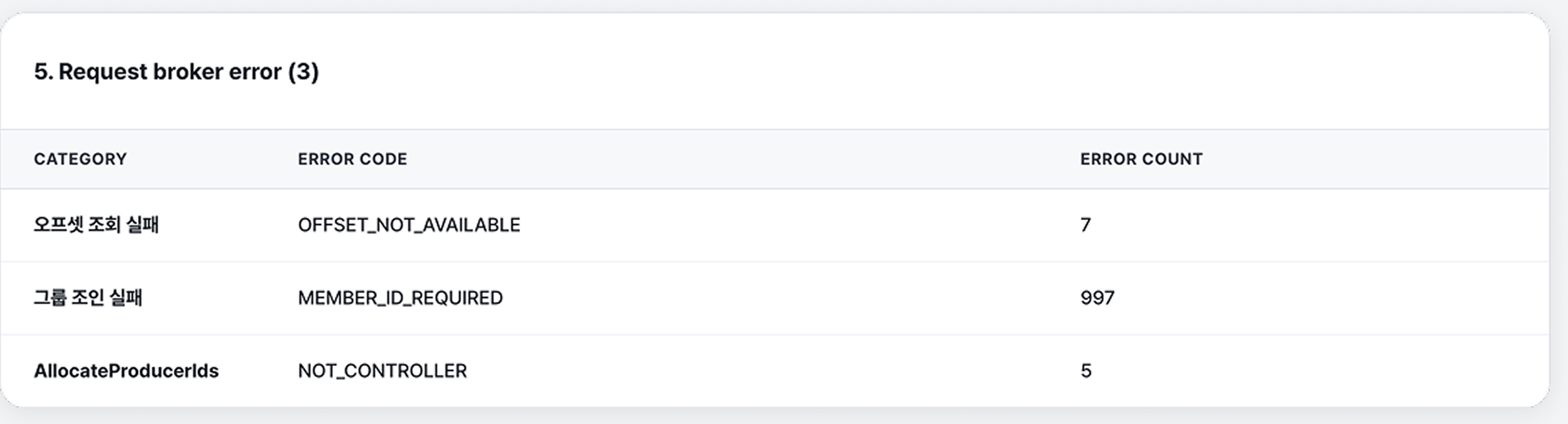Click the MEMBER_ID_REQUIRED error code
The height and width of the screenshot is (424, 1568).
click(400, 298)
